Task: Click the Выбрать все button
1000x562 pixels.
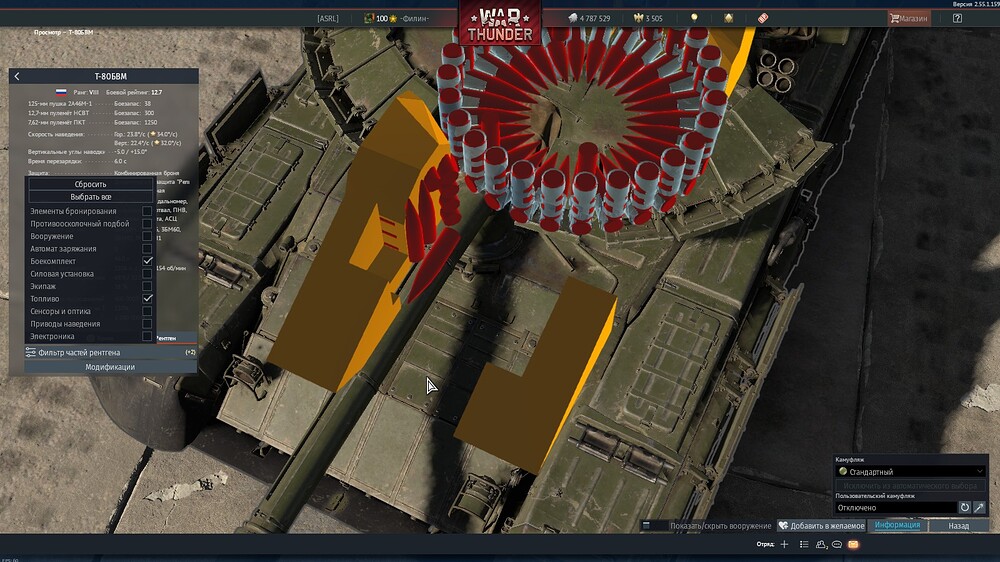Action: click(91, 196)
